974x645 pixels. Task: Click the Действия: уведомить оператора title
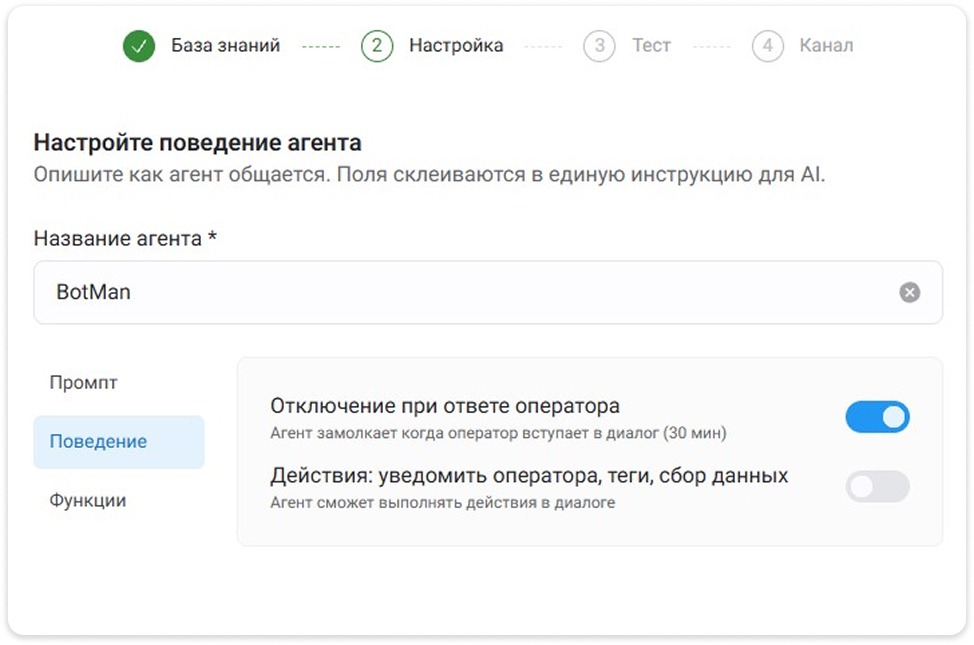click(529, 476)
